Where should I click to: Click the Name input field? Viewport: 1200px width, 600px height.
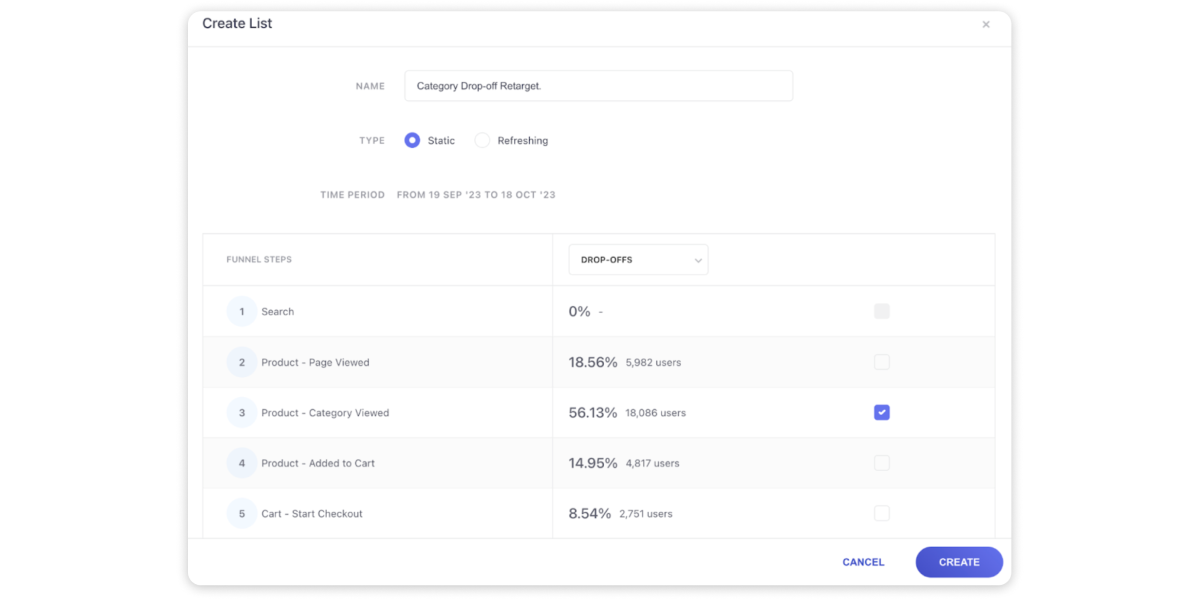click(598, 86)
